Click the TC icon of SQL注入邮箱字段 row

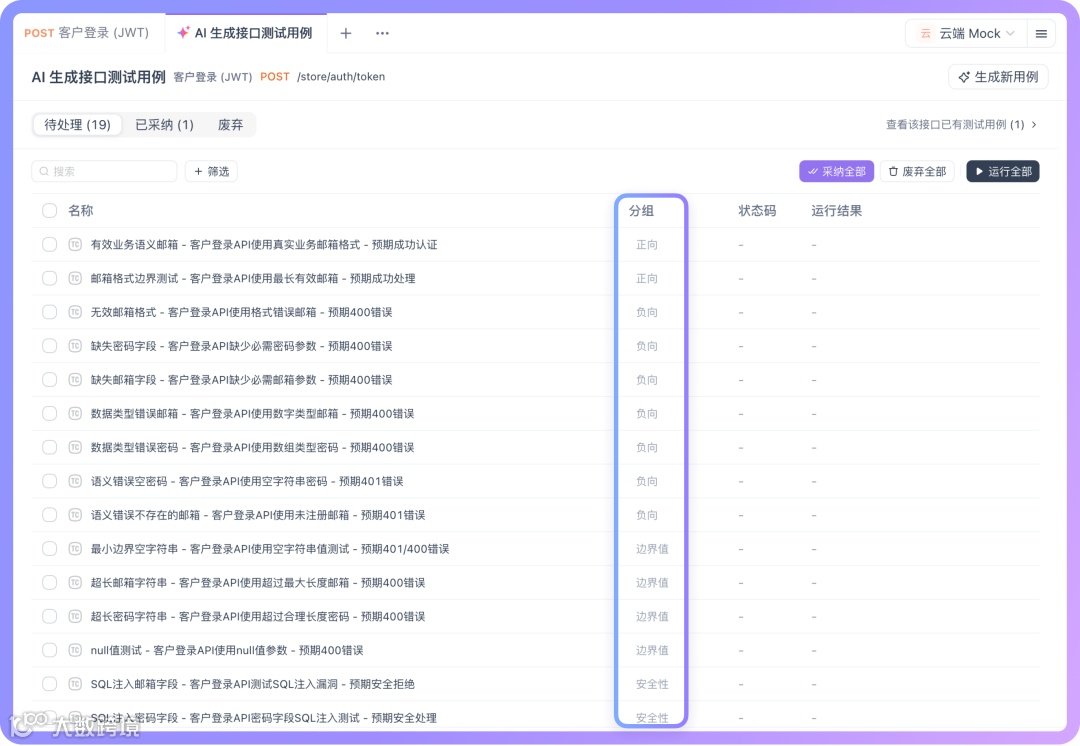coord(75,683)
